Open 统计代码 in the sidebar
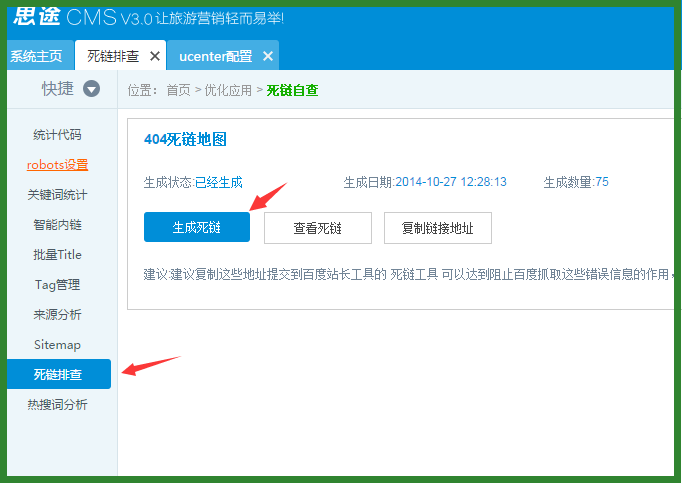Viewport: 682px width, 483px height. coord(57,135)
